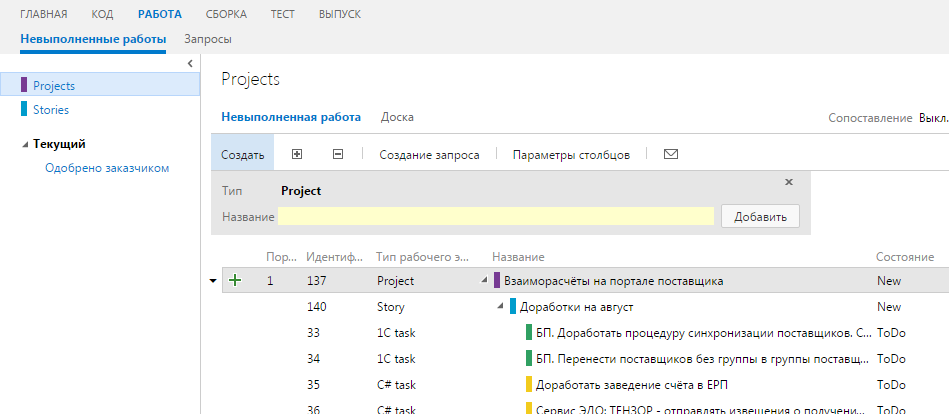Open the 'Запросы' sub-tab
The image size is (949, 414).
(x=208, y=39)
